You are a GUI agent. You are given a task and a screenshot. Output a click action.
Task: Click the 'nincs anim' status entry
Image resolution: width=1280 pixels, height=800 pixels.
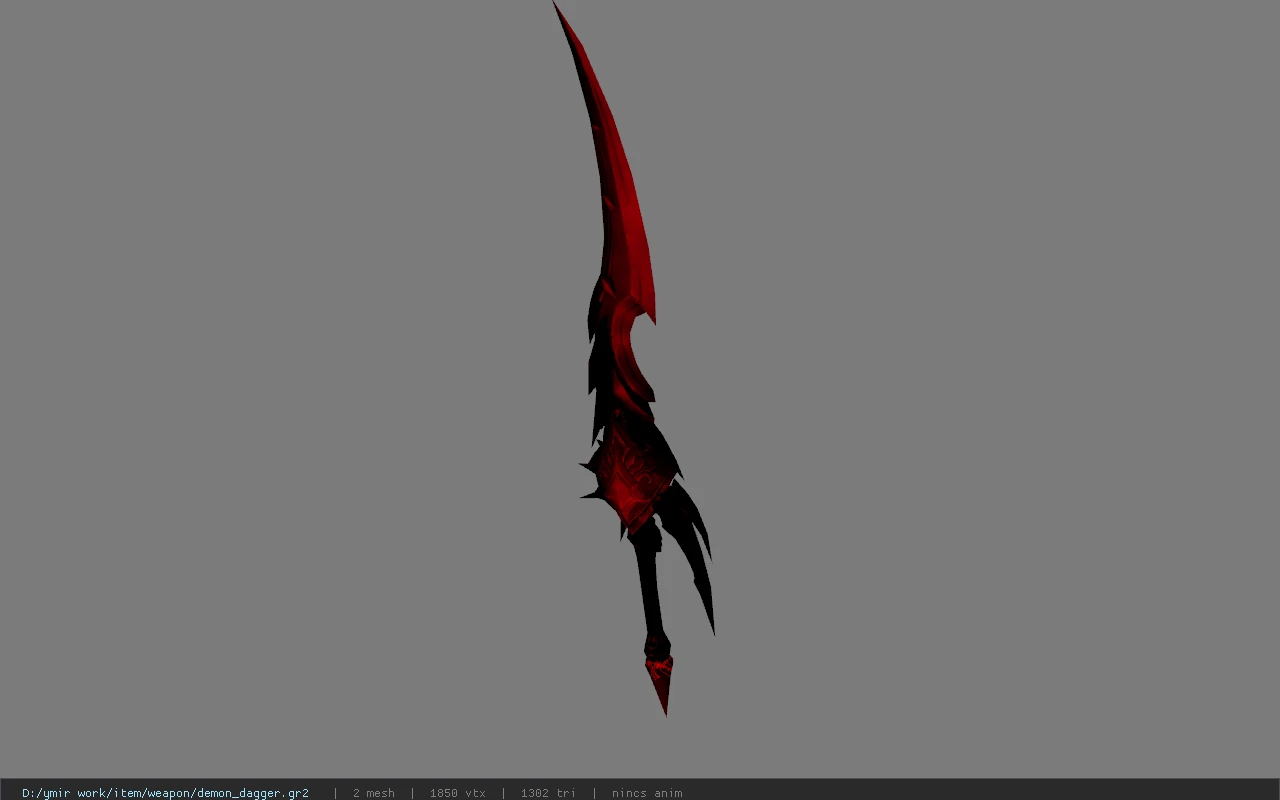point(647,793)
